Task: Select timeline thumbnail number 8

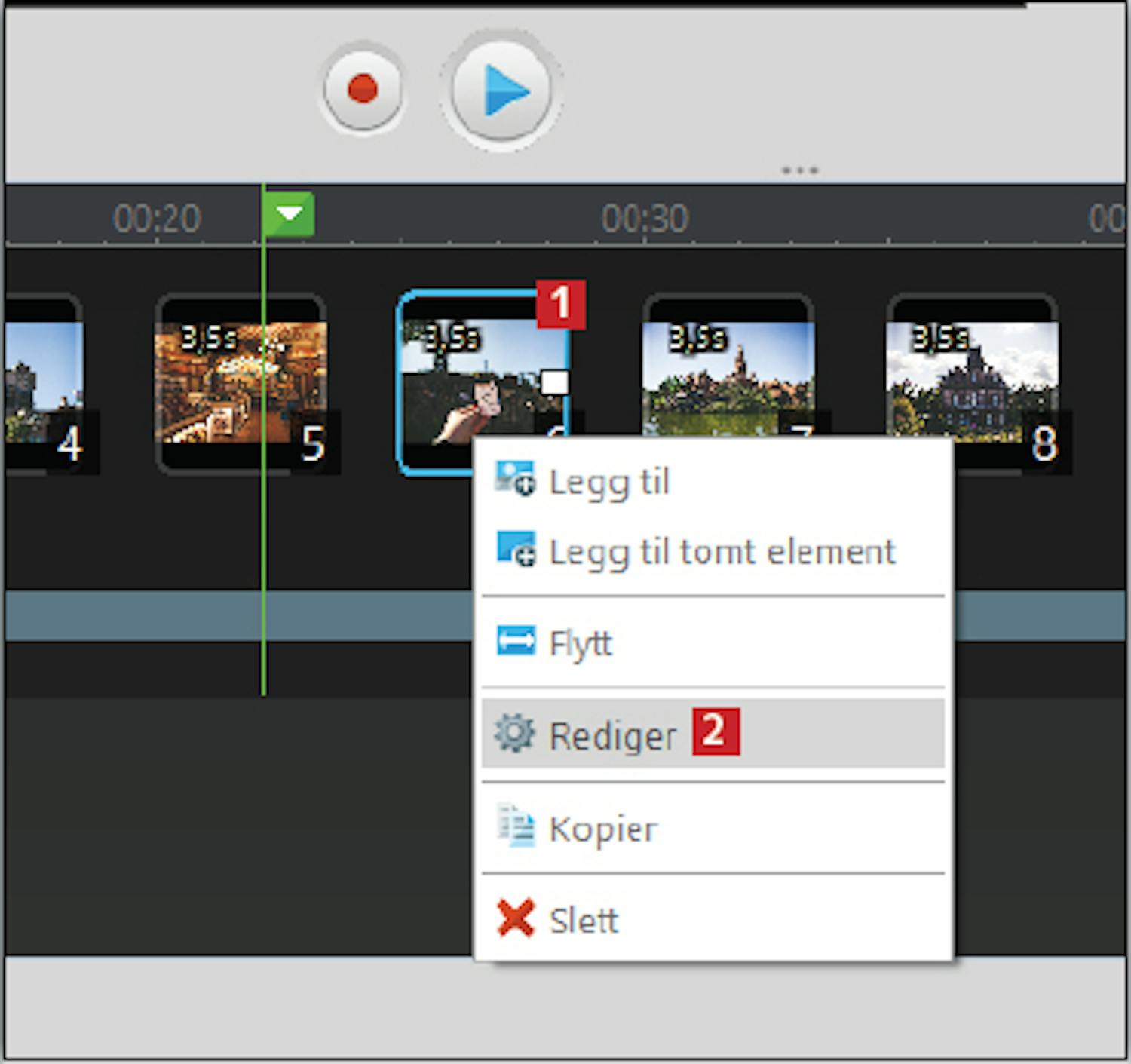Action: (x=971, y=383)
